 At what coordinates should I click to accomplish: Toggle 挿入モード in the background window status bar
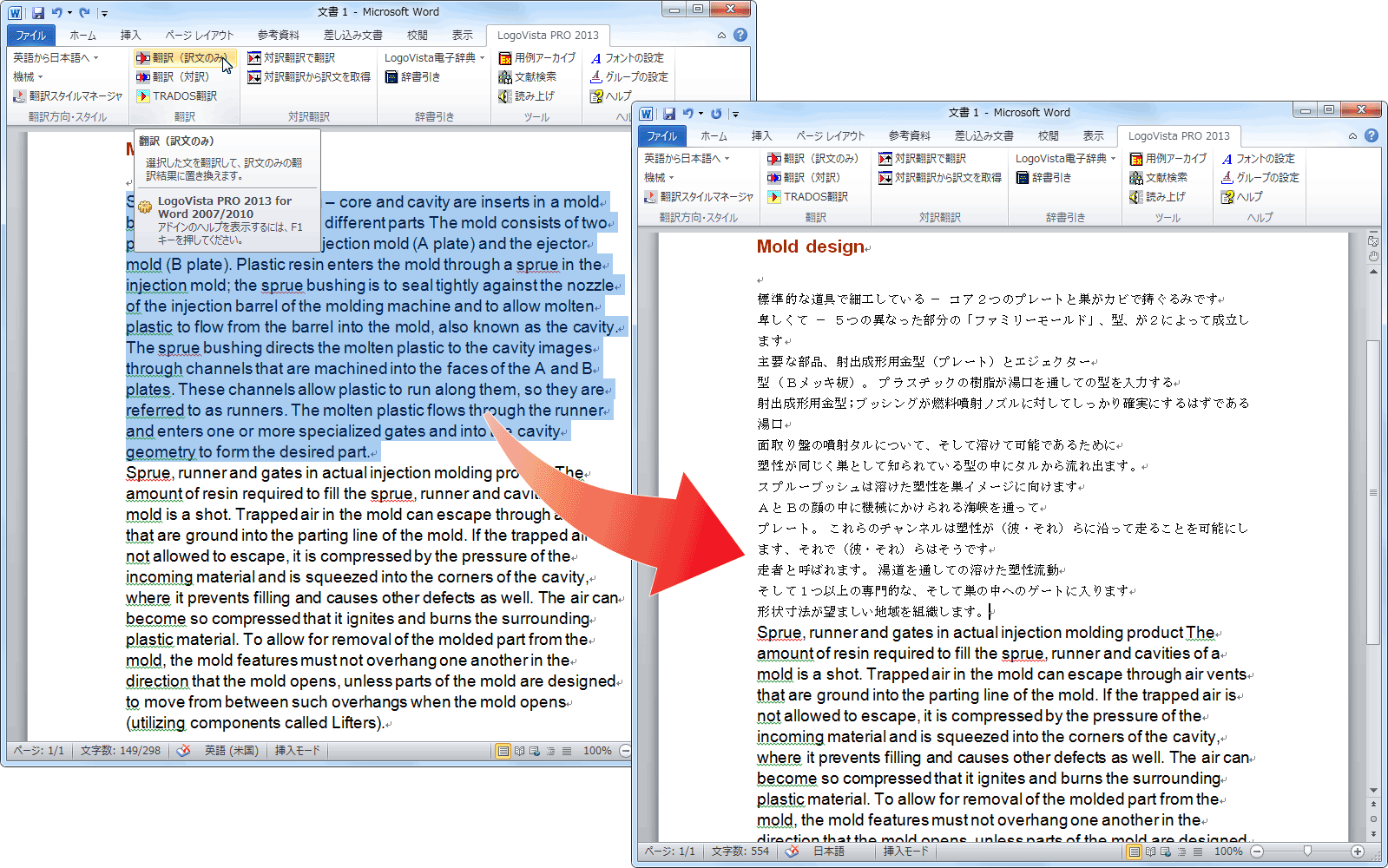297,751
